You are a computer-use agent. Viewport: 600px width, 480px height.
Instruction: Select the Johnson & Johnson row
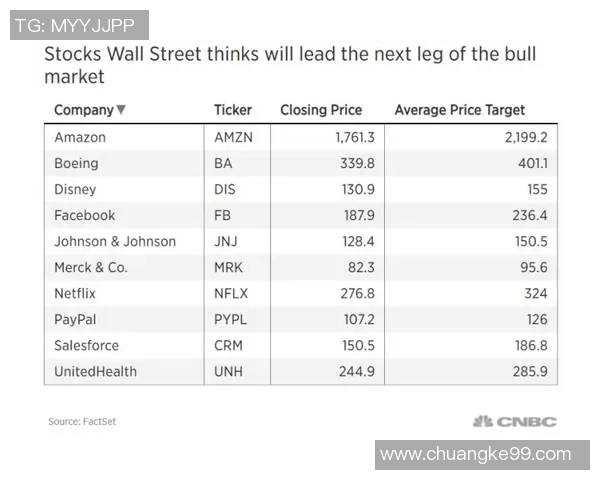click(x=114, y=241)
